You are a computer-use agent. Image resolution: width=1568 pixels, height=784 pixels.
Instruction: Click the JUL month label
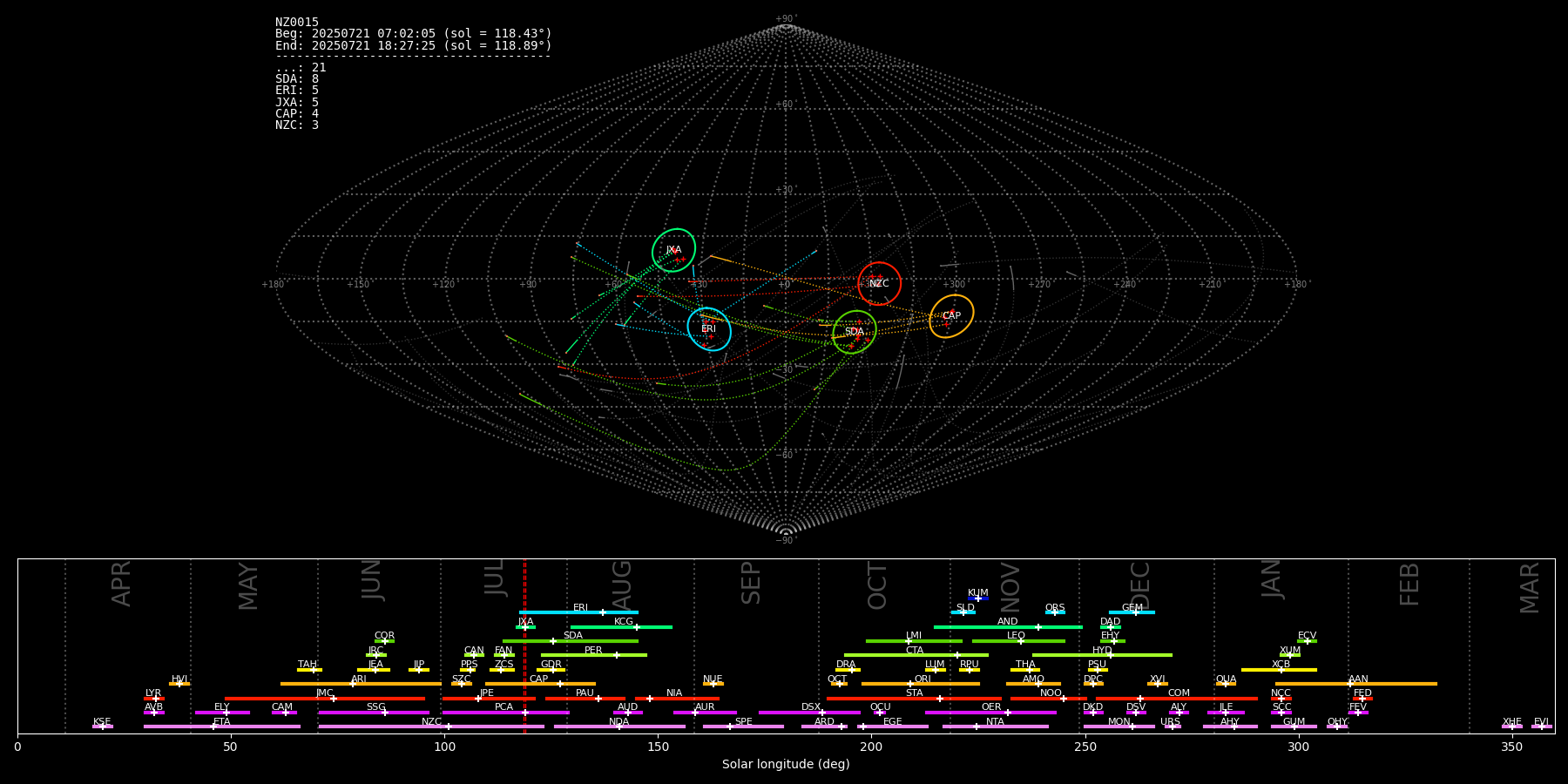pos(495,578)
